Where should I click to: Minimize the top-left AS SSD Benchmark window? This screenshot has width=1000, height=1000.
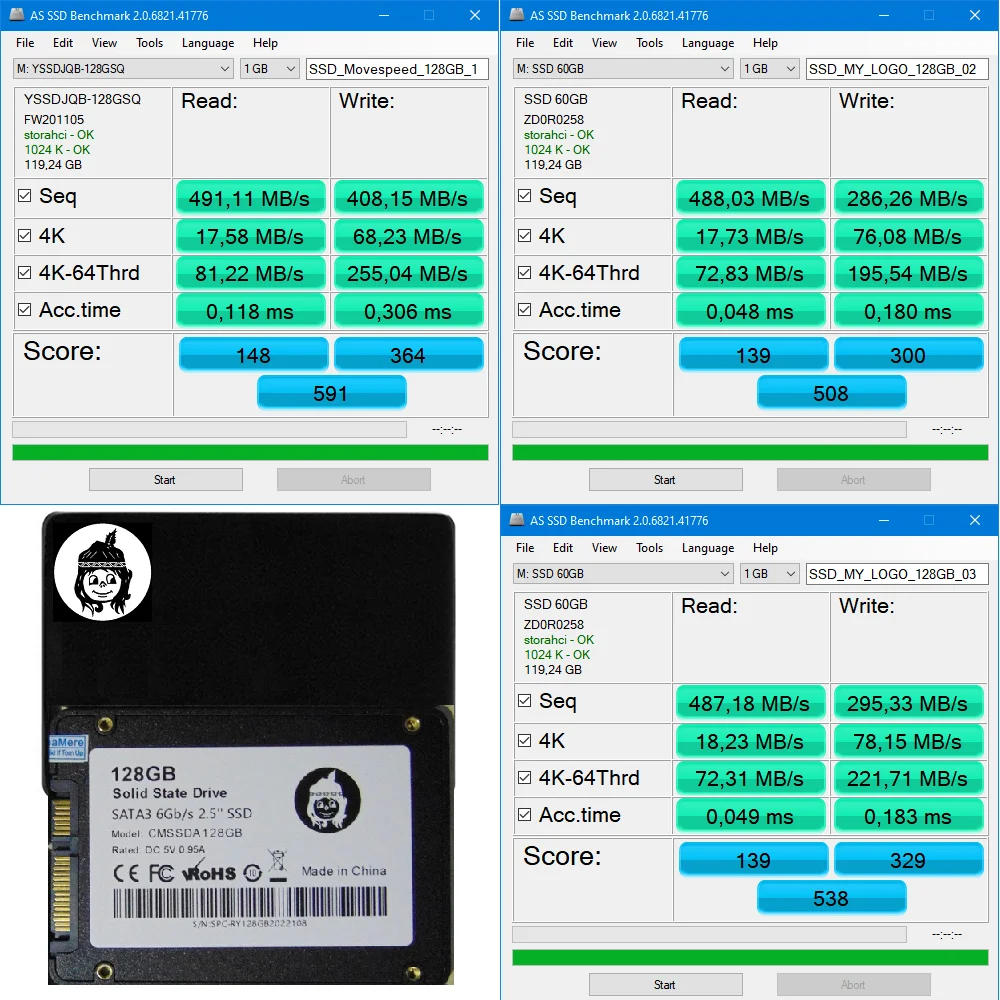tap(384, 15)
